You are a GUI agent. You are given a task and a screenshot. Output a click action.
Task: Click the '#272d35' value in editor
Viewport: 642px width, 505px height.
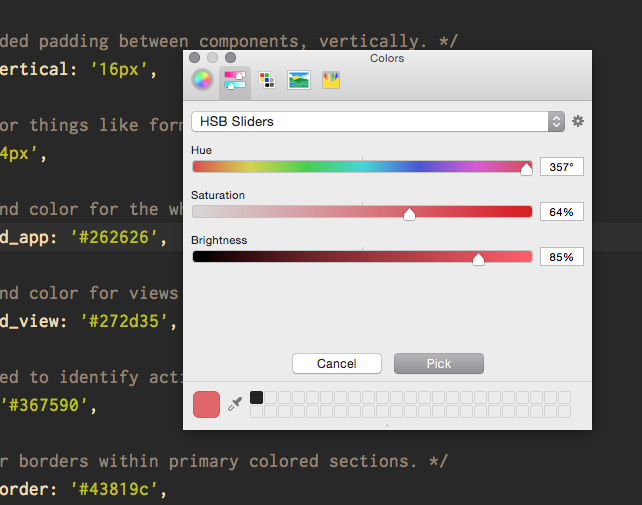pos(124,321)
